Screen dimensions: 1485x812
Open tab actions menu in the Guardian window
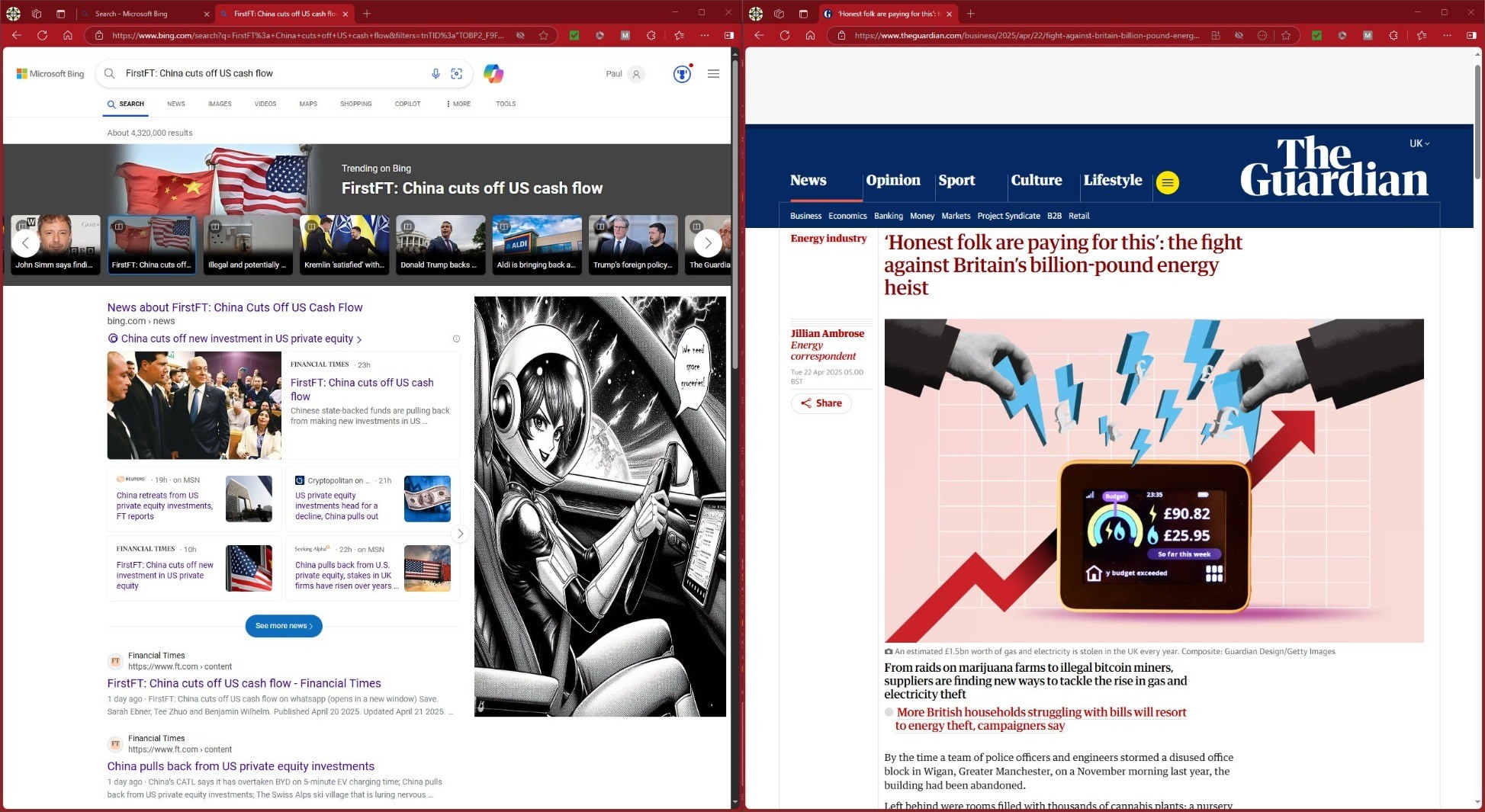[803, 14]
